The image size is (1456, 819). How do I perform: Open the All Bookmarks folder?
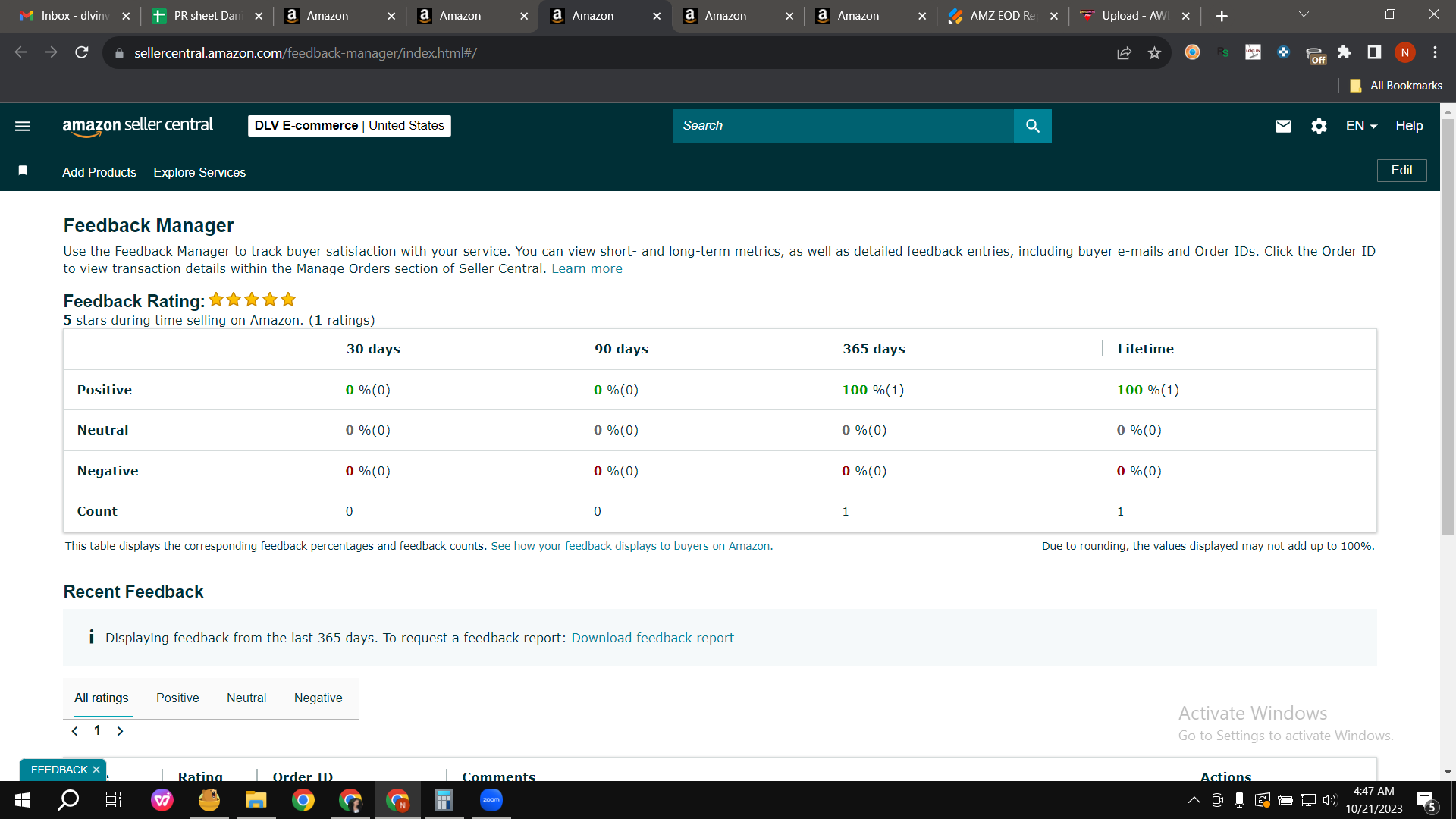click(1397, 86)
